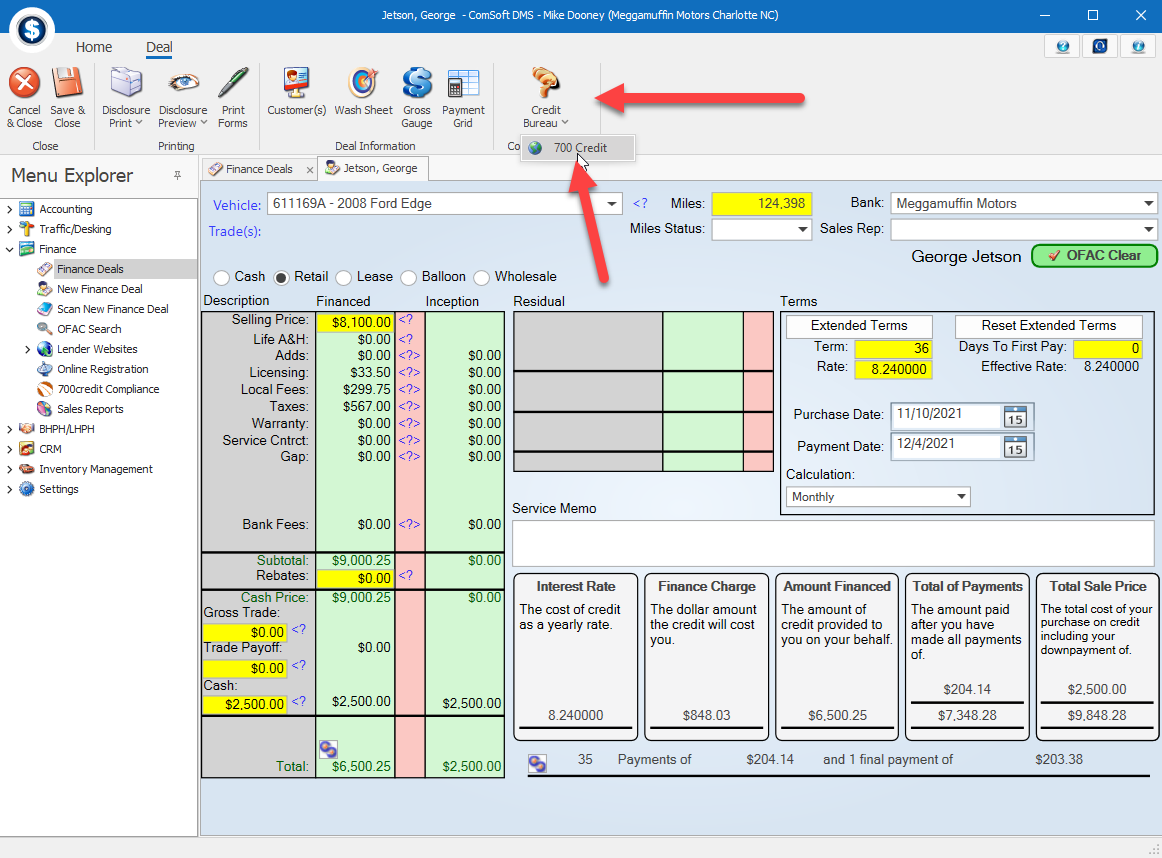This screenshot has width=1162, height=858.
Task: Open the Sales Rep dropdown
Action: [1148, 230]
